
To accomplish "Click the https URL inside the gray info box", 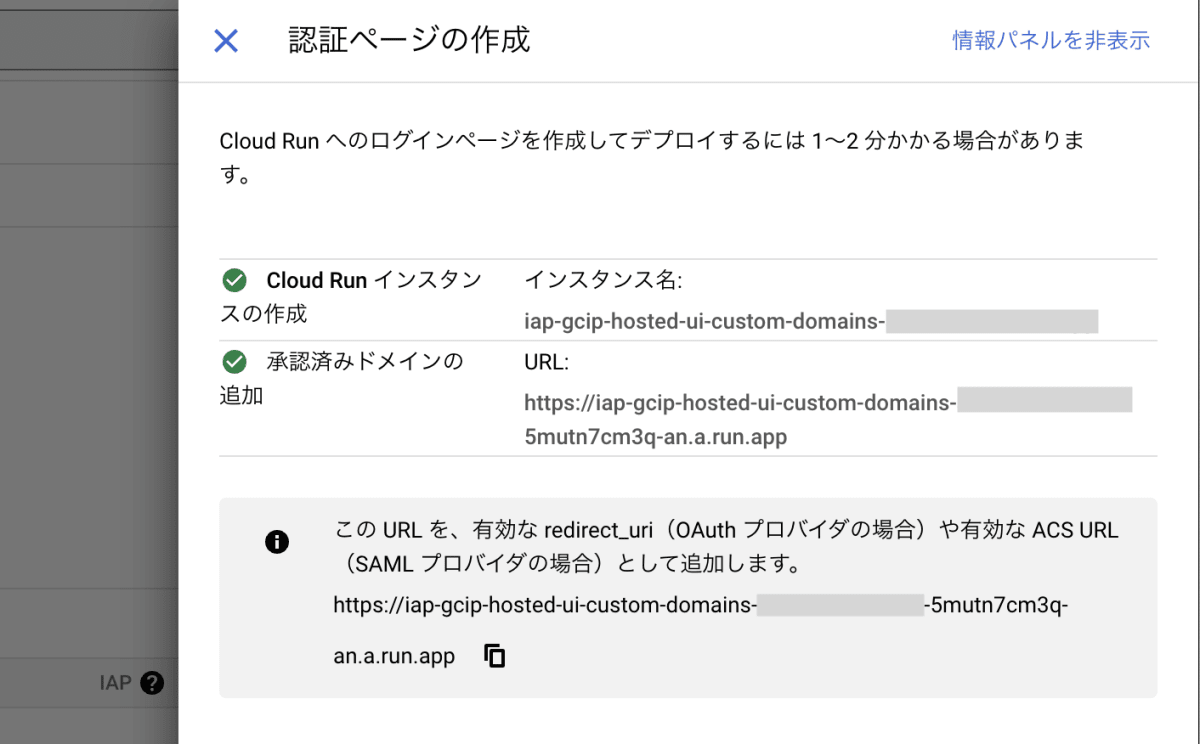I will click(x=544, y=605).
